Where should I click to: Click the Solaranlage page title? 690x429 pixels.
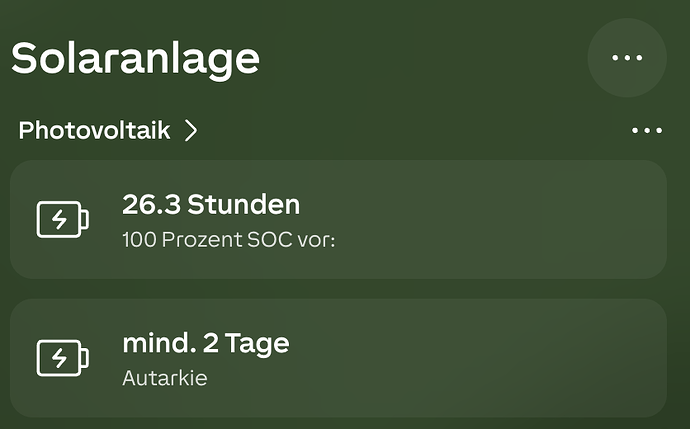(135, 59)
